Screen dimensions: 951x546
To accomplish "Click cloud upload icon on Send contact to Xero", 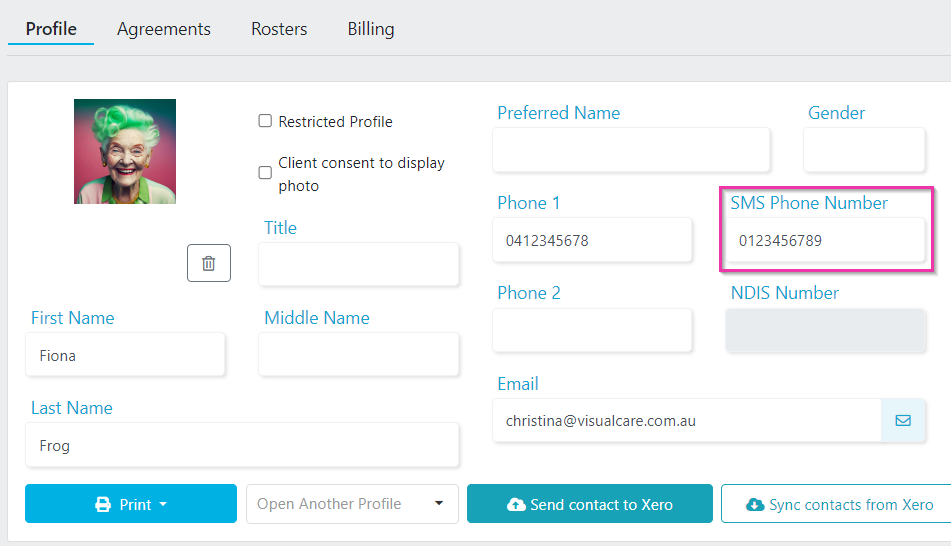I will coord(516,504).
